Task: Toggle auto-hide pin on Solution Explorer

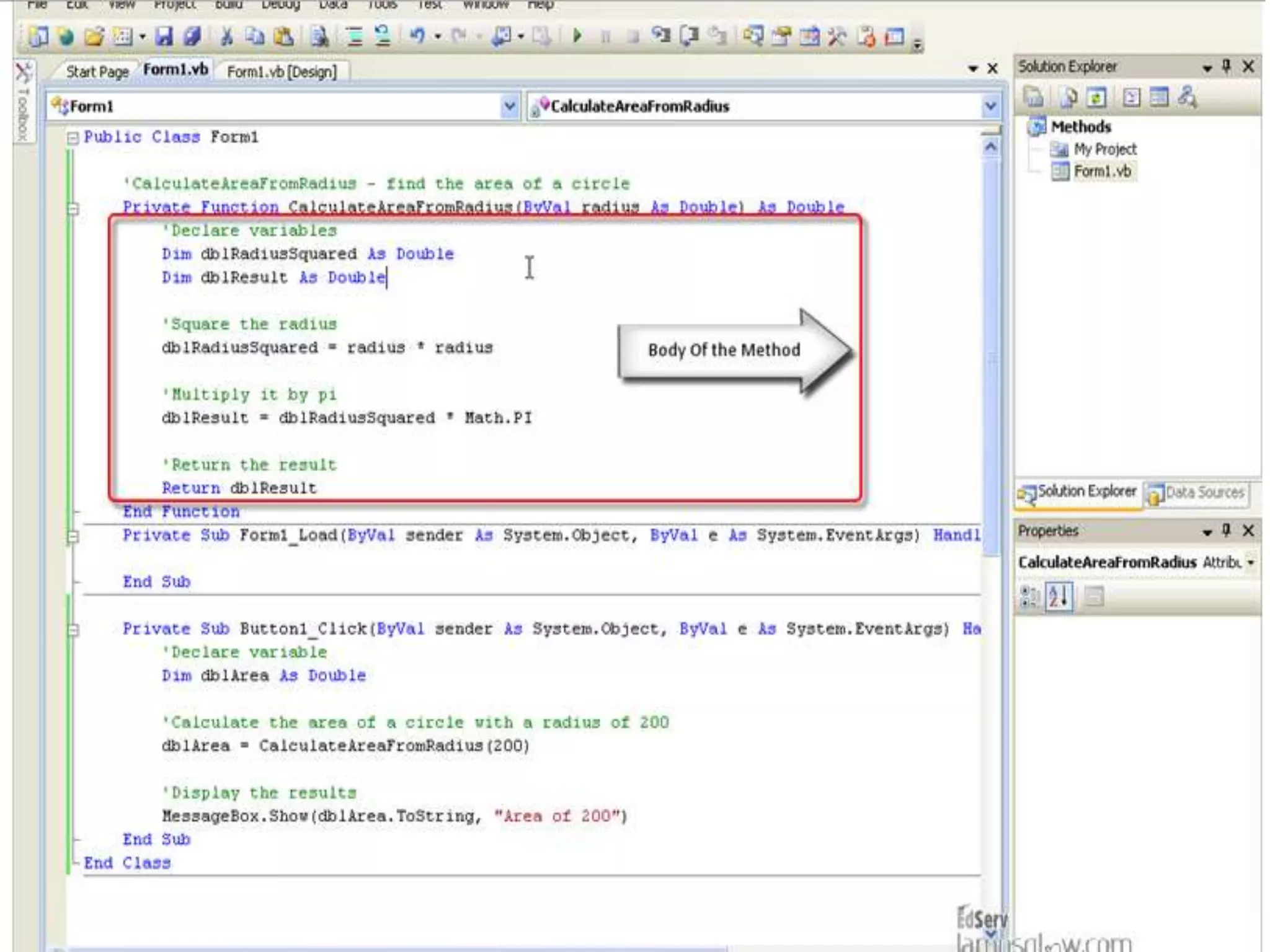Action: point(1226,66)
